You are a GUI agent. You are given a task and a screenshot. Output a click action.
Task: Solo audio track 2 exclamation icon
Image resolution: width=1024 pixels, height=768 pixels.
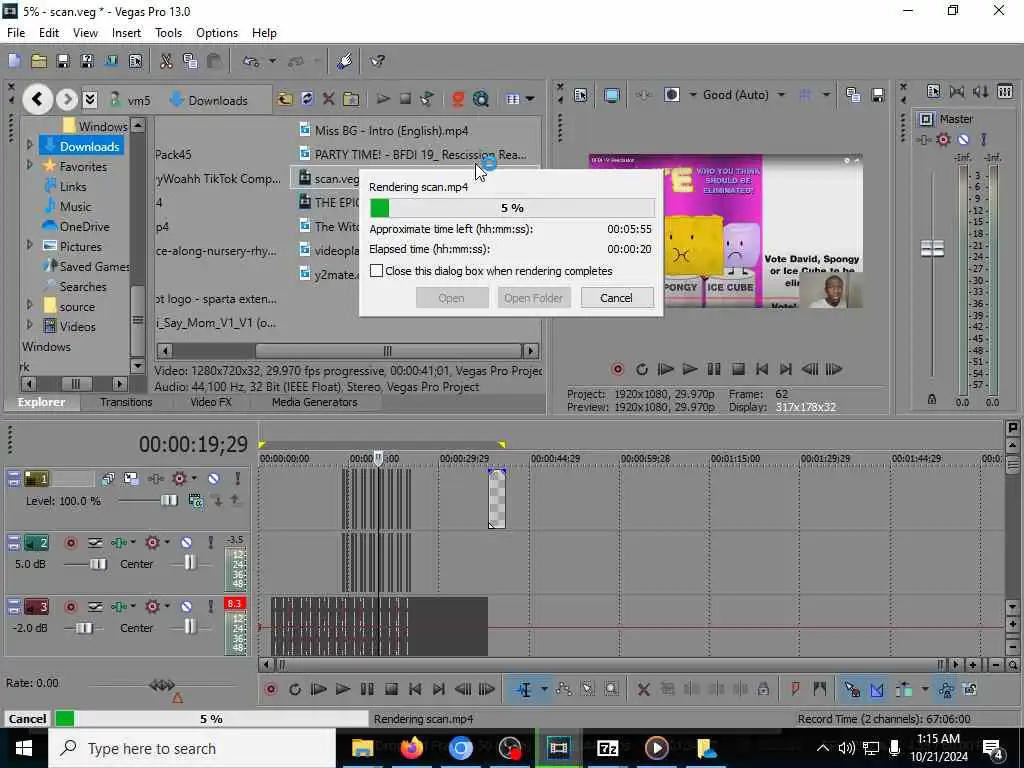[x=210, y=543]
